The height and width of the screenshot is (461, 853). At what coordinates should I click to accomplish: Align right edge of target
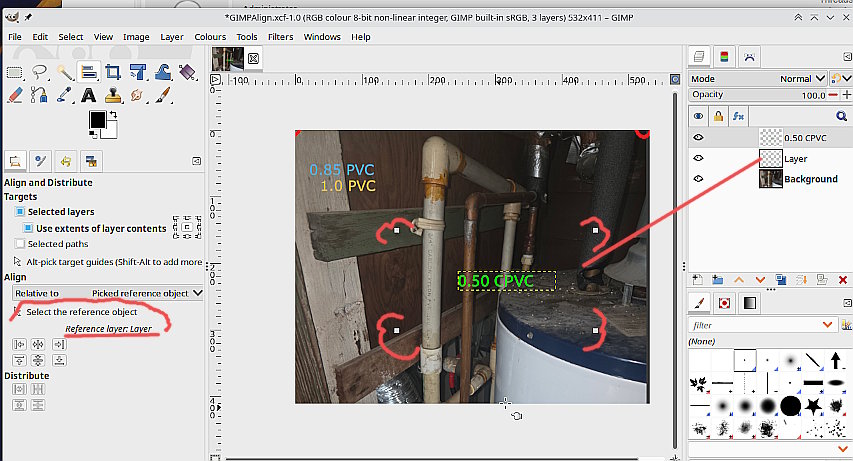coord(59,344)
